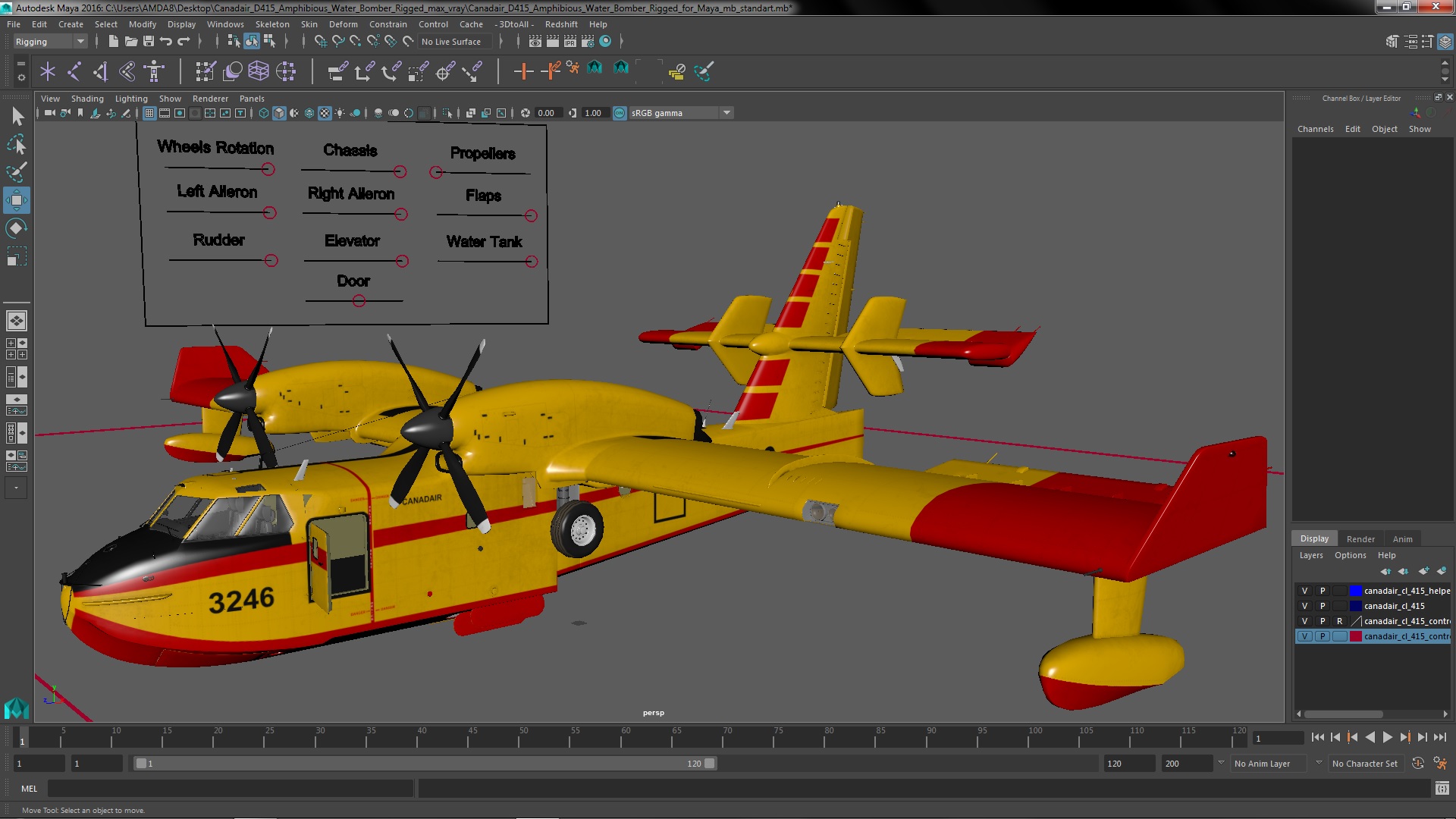The height and width of the screenshot is (819, 1456).
Task: Save the scene with the disk icon
Action: point(149,41)
